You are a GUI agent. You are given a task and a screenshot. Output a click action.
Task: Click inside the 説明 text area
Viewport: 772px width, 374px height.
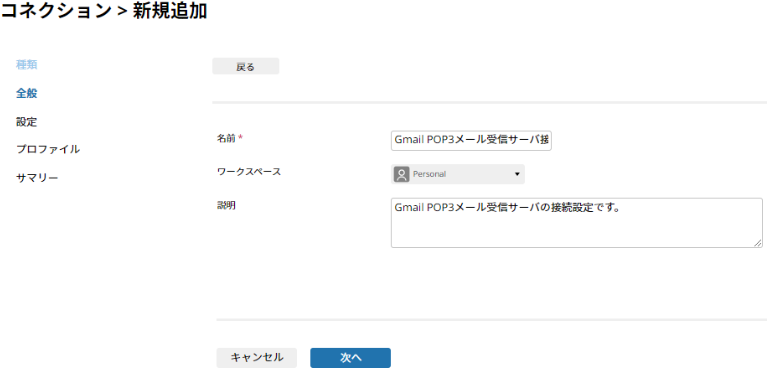(x=577, y=223)
